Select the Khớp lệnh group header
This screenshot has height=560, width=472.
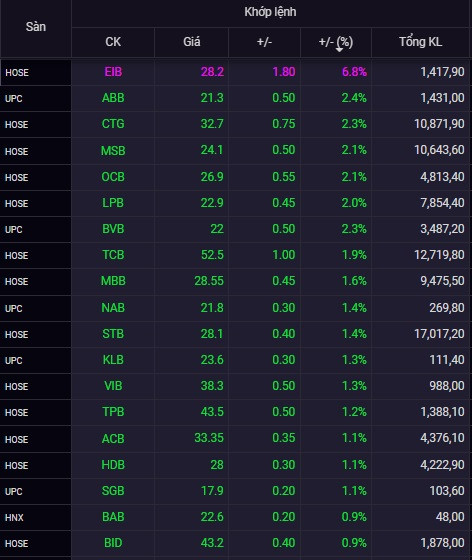coord(270,12)
